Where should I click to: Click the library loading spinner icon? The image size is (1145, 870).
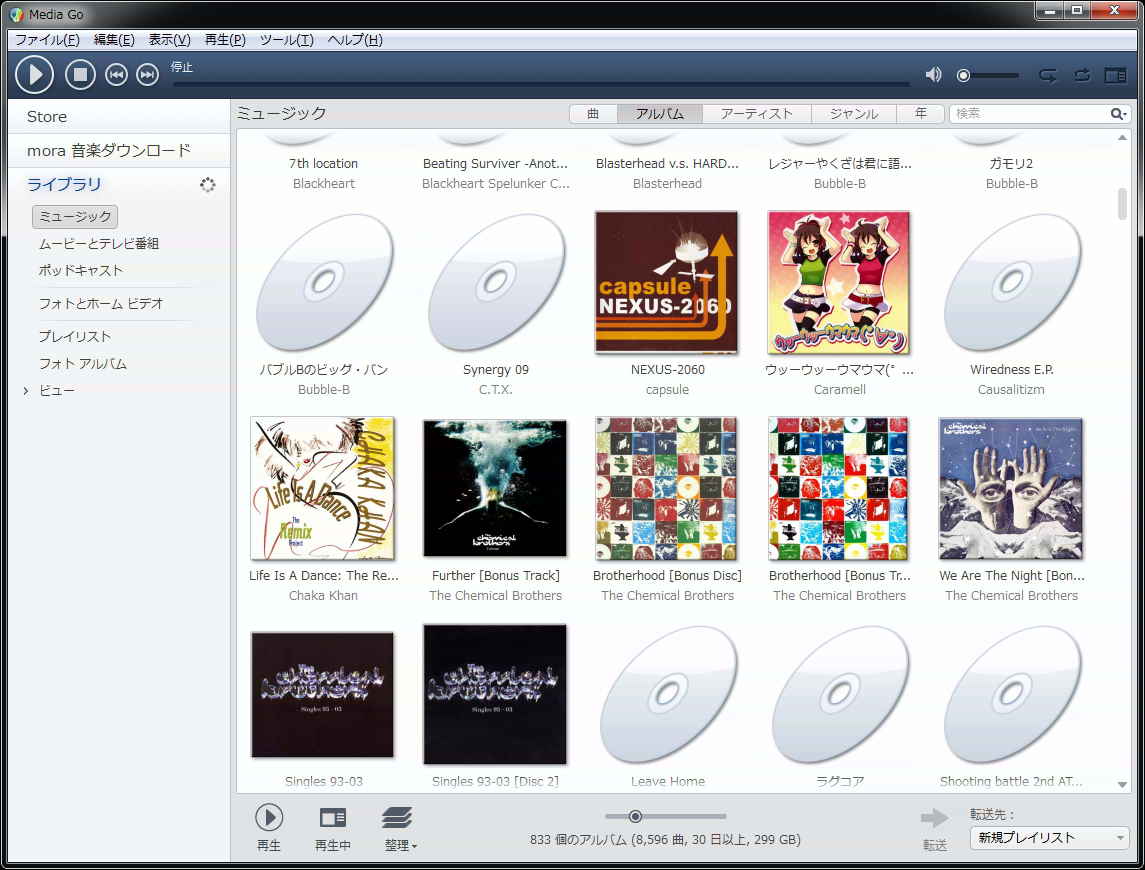(x=208, y=185)
